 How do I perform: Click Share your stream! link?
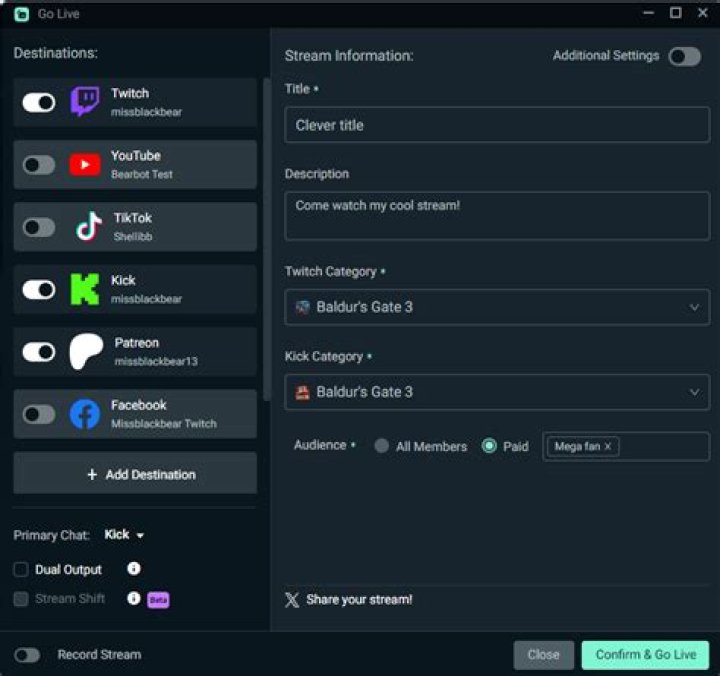point(359,600)
